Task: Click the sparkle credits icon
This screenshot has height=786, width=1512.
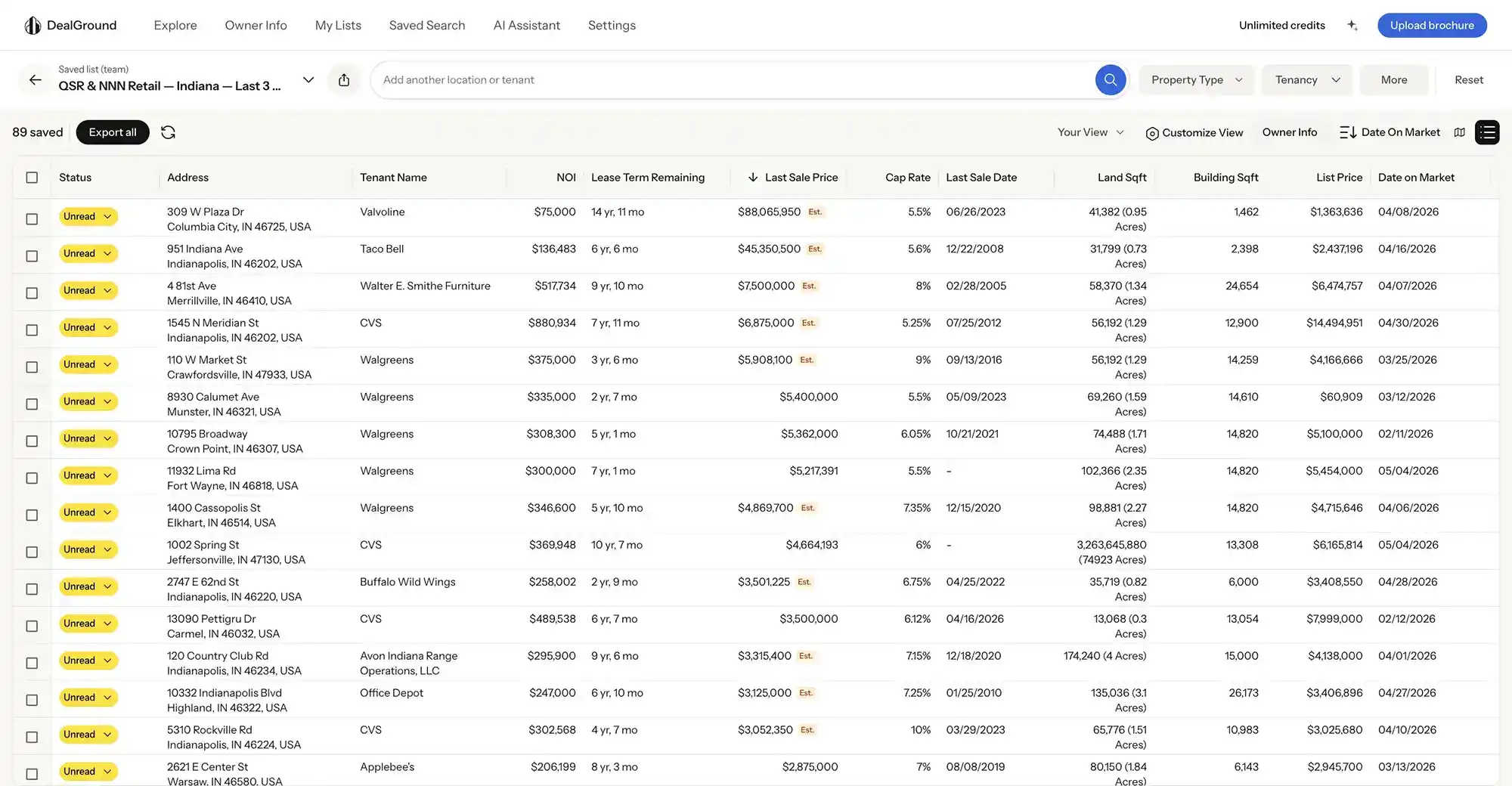Action: tap(1352, 26)
